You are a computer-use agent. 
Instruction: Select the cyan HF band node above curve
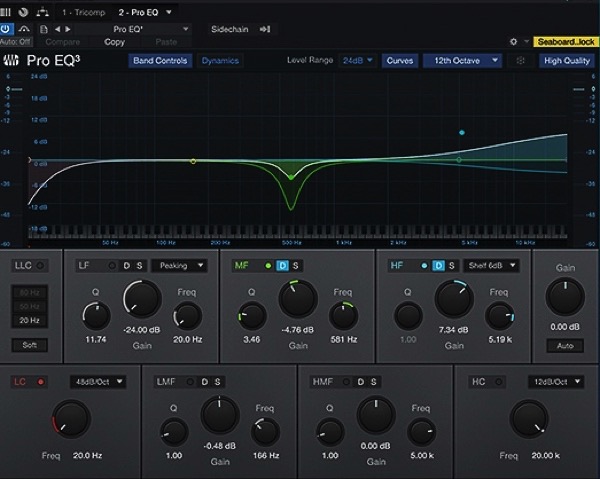click(462, 132)
